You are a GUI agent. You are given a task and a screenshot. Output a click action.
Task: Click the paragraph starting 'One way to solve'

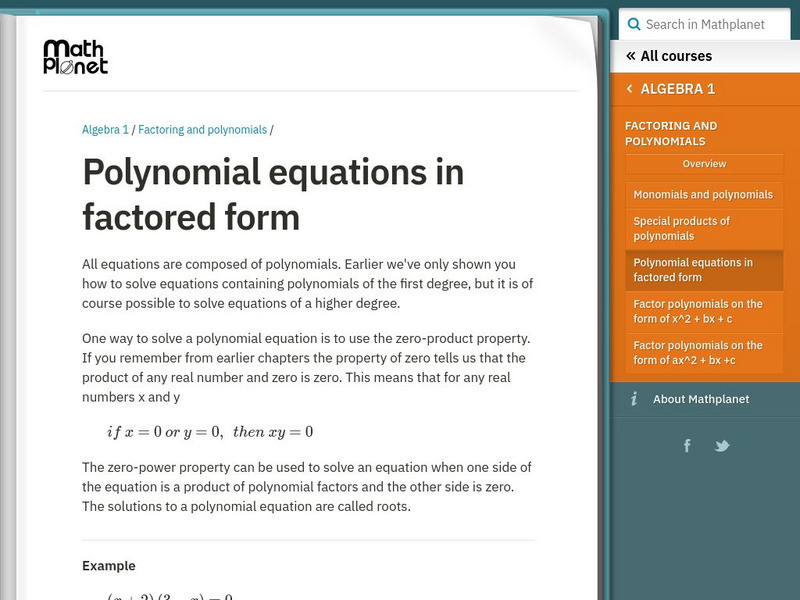(x=308, y=368)
